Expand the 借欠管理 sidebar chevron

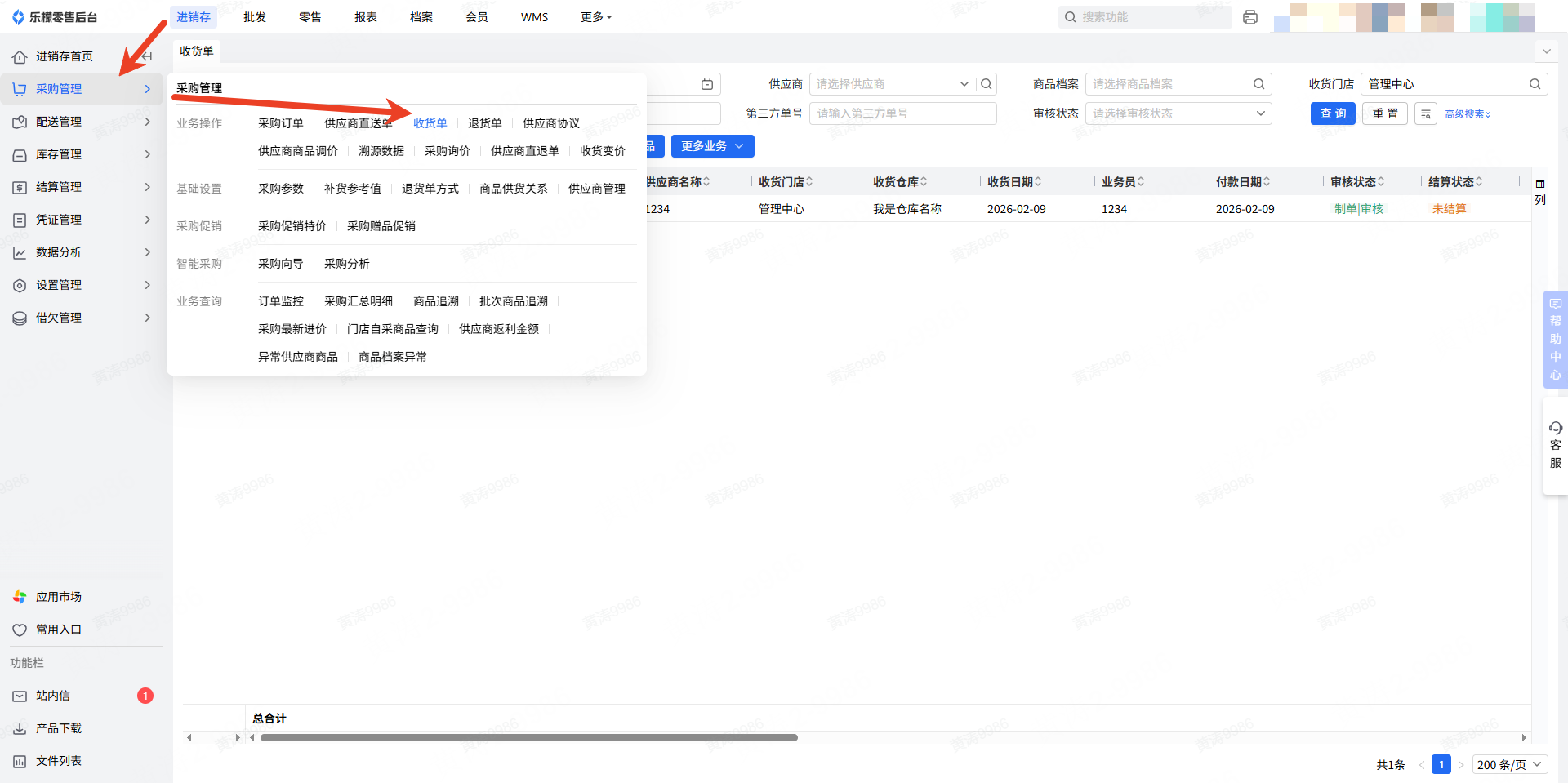[148, 318]
